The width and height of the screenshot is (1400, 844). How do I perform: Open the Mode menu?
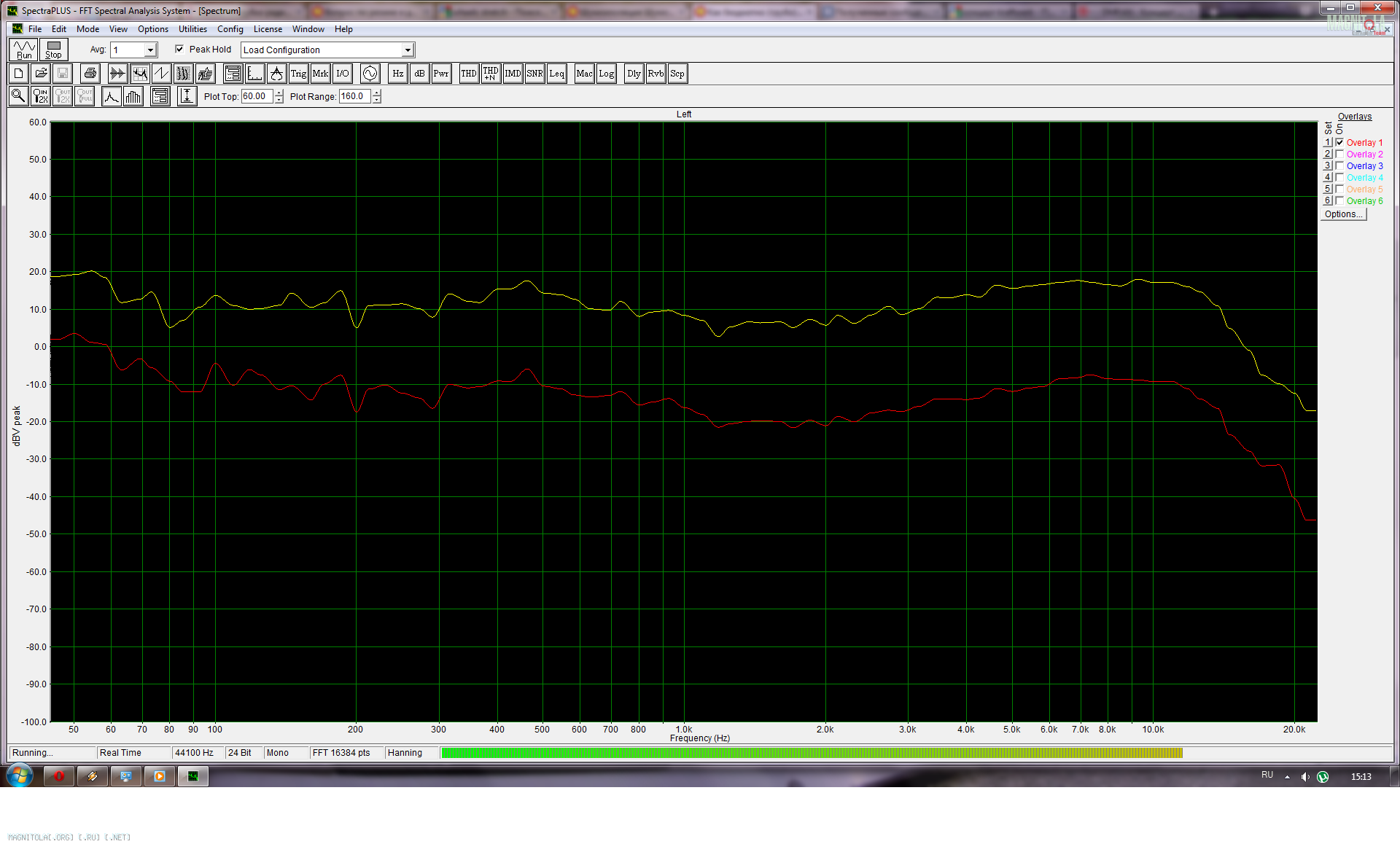(x=87, y=29)
